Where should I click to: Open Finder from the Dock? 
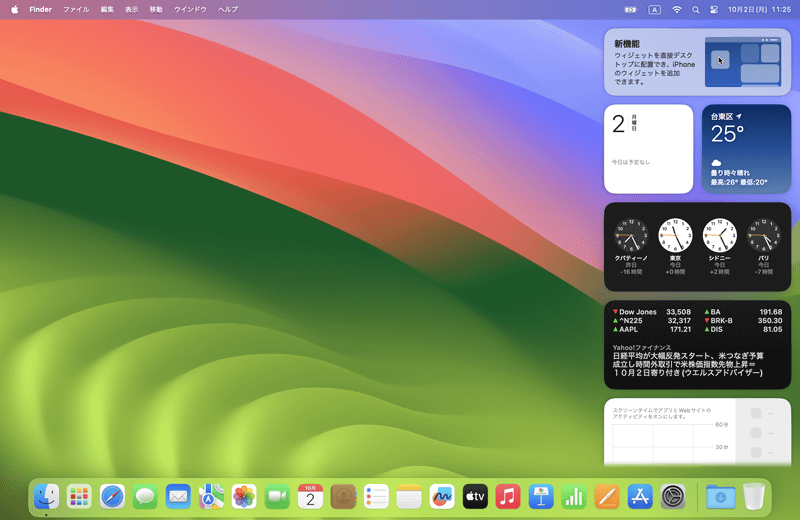click(46, 497)
